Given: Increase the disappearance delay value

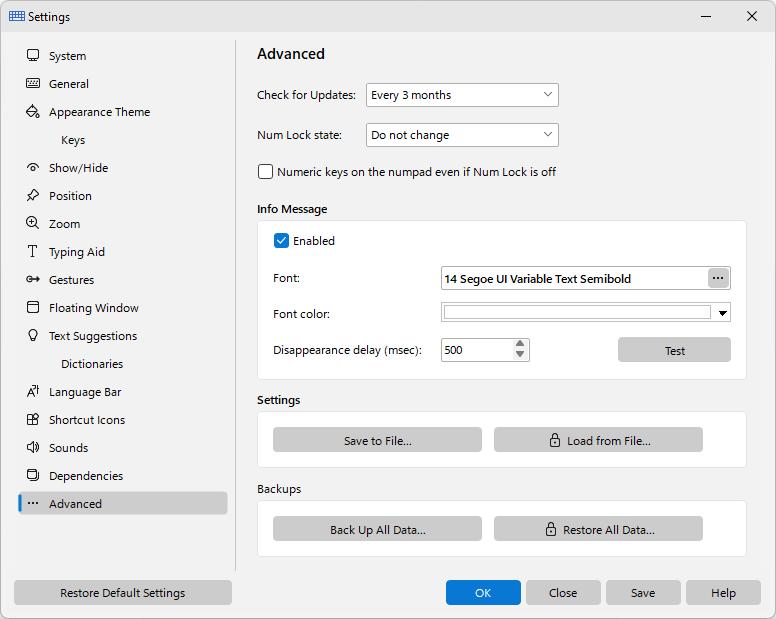Looking at the screenshot, I should [x=520, y=344].
